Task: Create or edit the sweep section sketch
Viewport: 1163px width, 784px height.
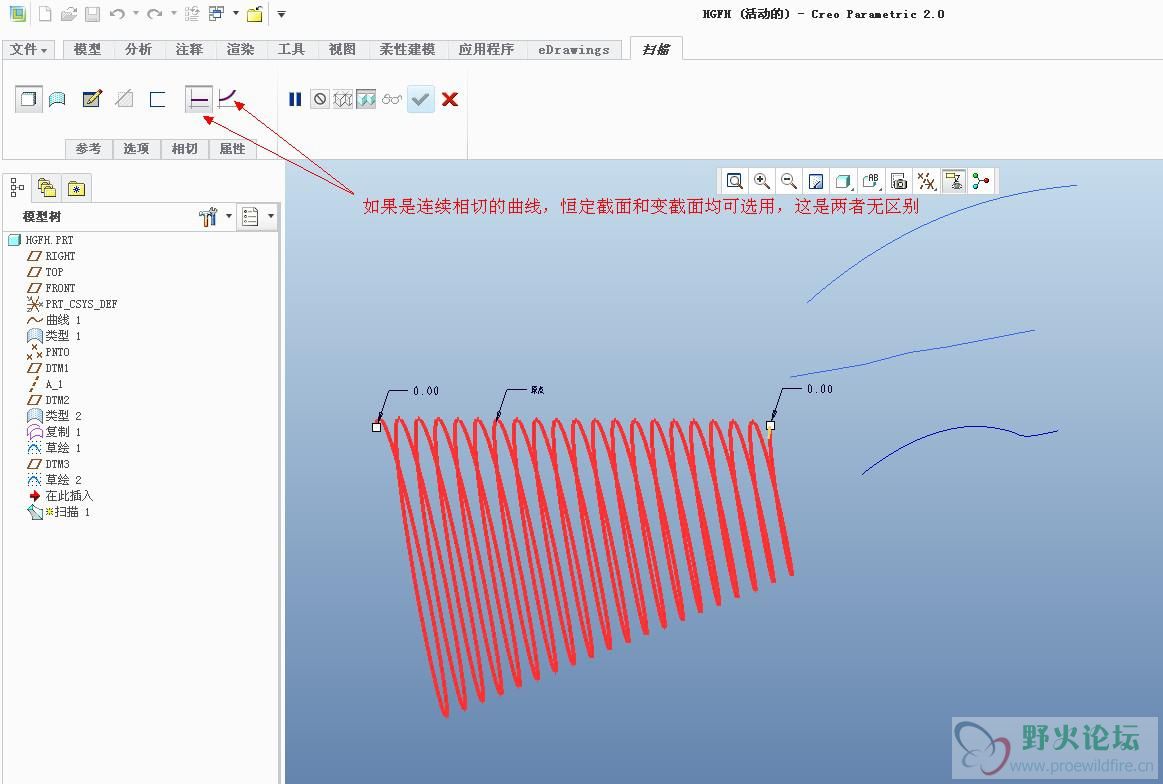Action: [x=92, y=99]
